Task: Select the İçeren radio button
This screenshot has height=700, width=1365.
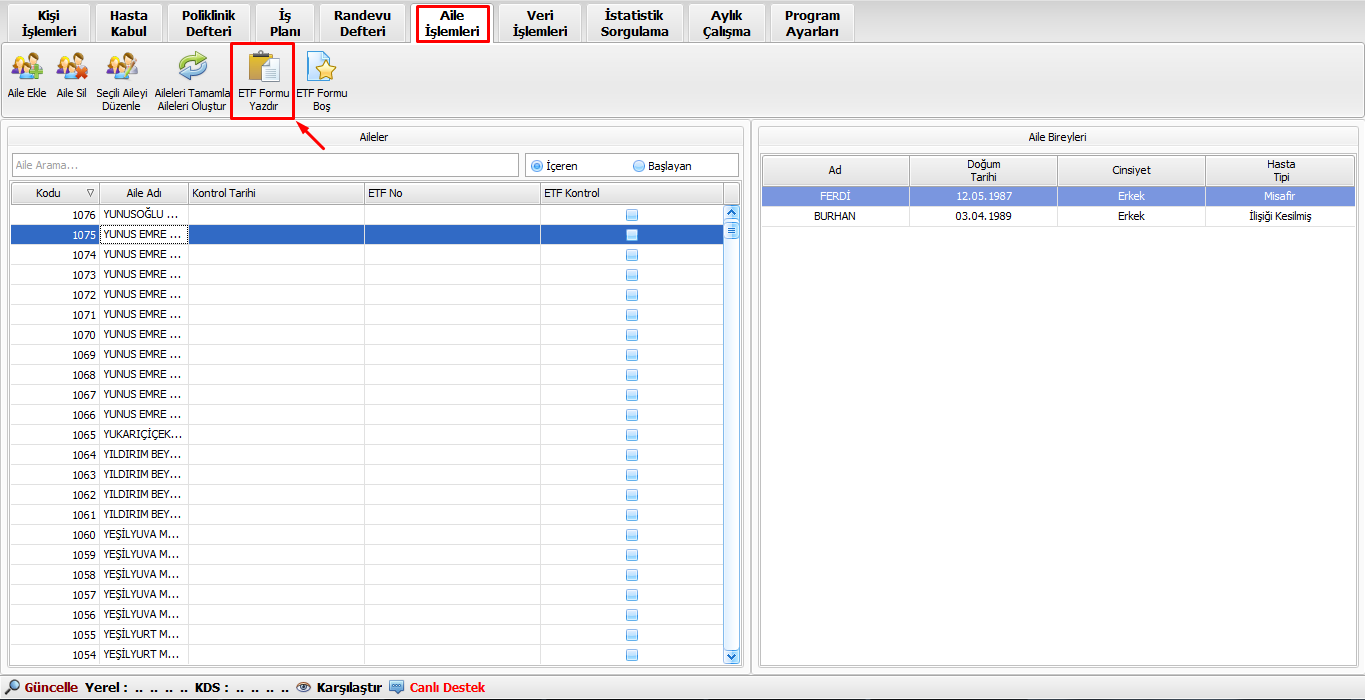Action: (537, 166)
